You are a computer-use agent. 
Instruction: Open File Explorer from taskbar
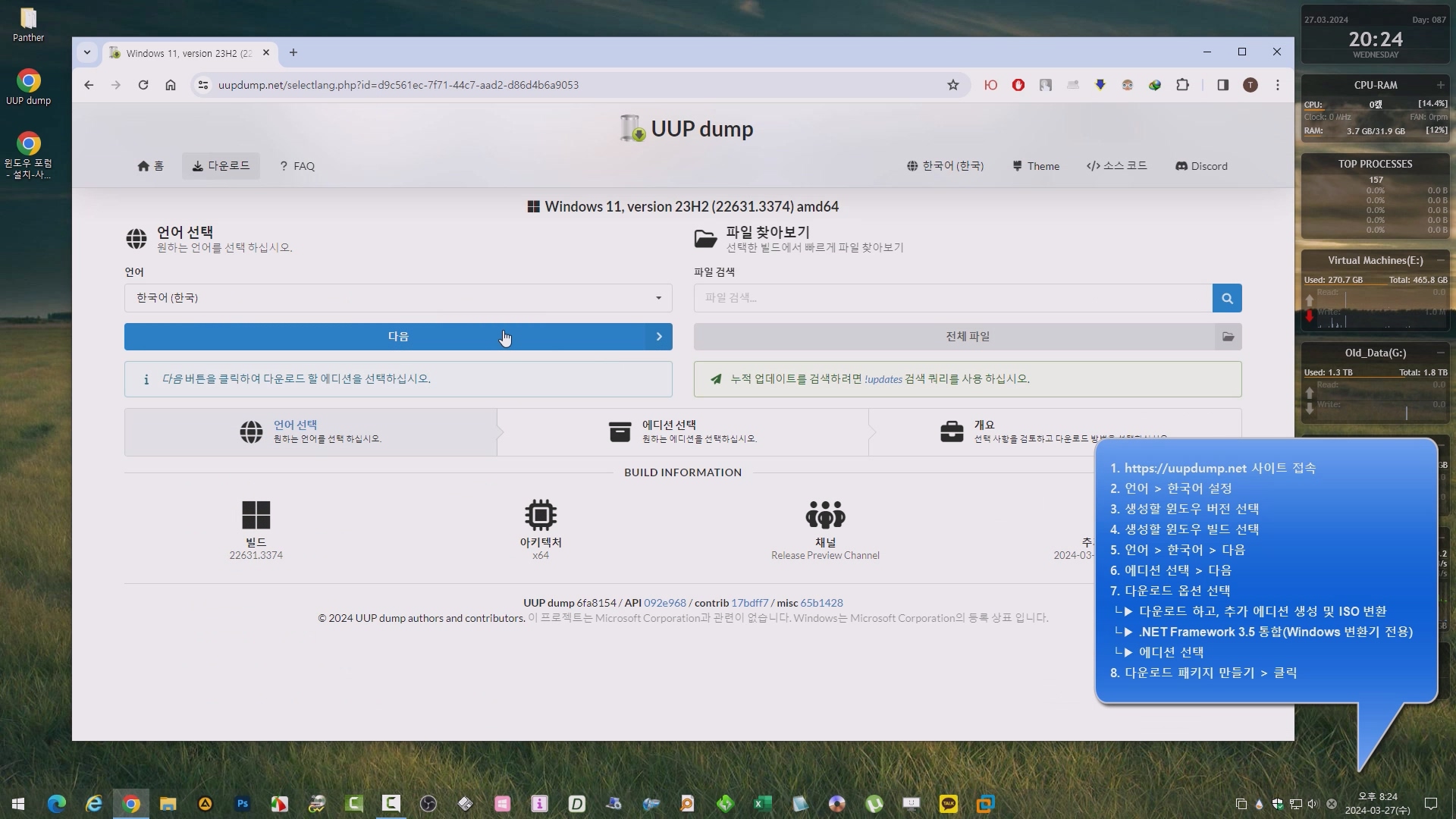click(x=168, y=804)
